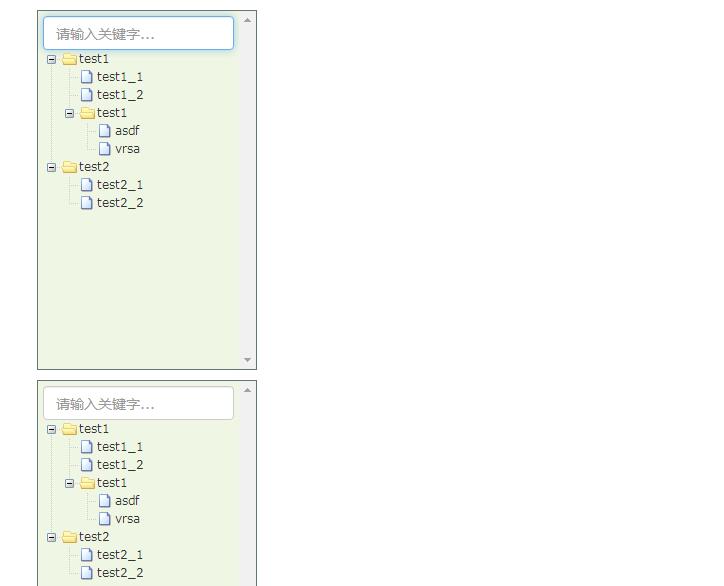Click the test1_2 file icon in the first tree
The image size is (724, 586).
[x=87, y=95]
